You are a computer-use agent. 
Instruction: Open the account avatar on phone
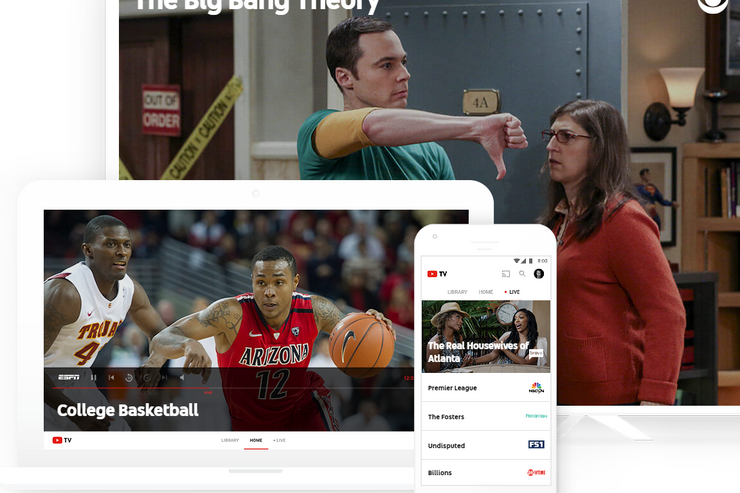click(x=538, y=274)
